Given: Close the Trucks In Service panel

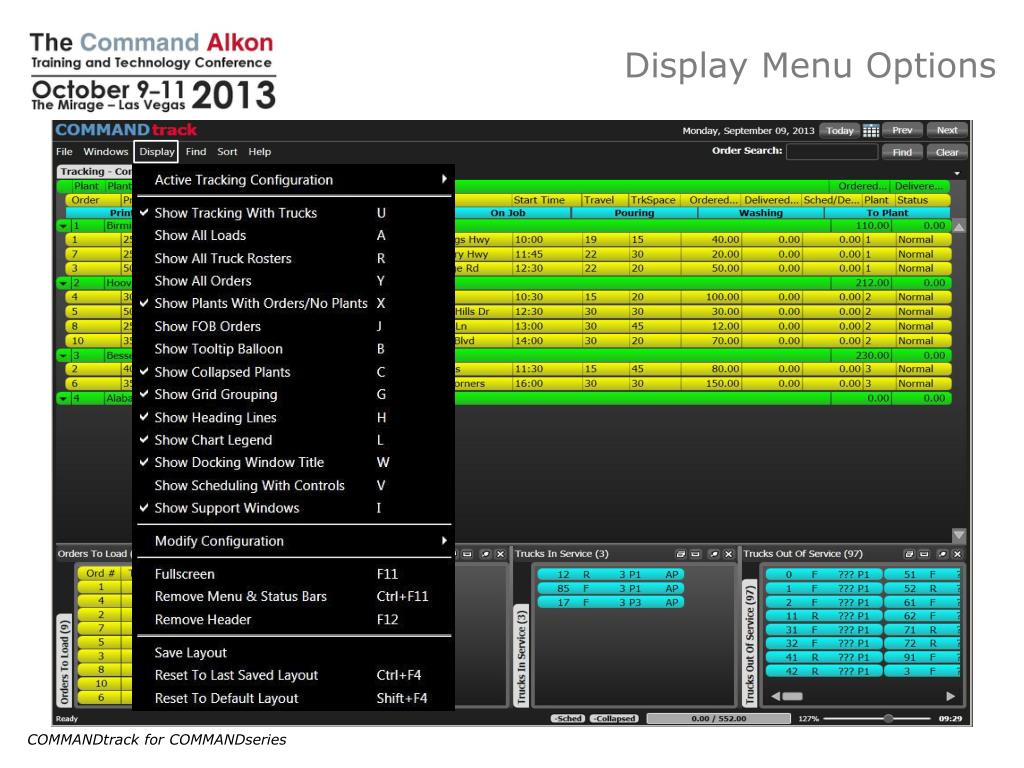Looking at the screenshot, I should coord(729,554).
